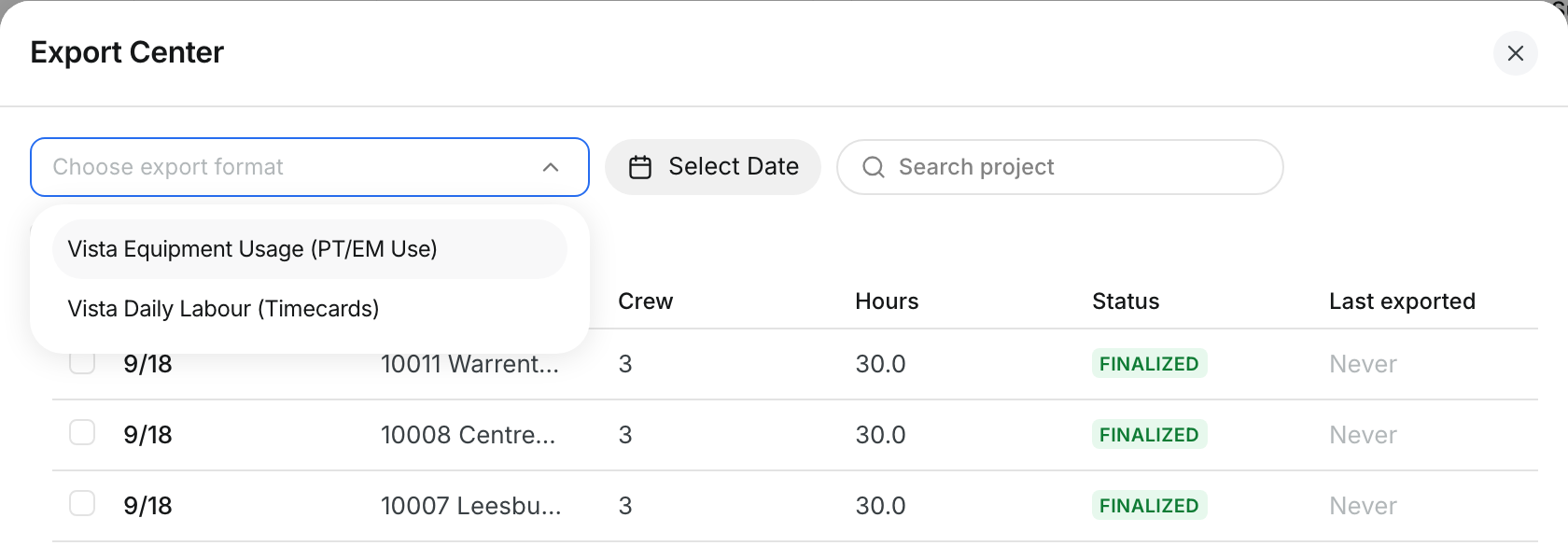Click FINALIZED badge in 10011 Warrent row

coord(1149,363)
